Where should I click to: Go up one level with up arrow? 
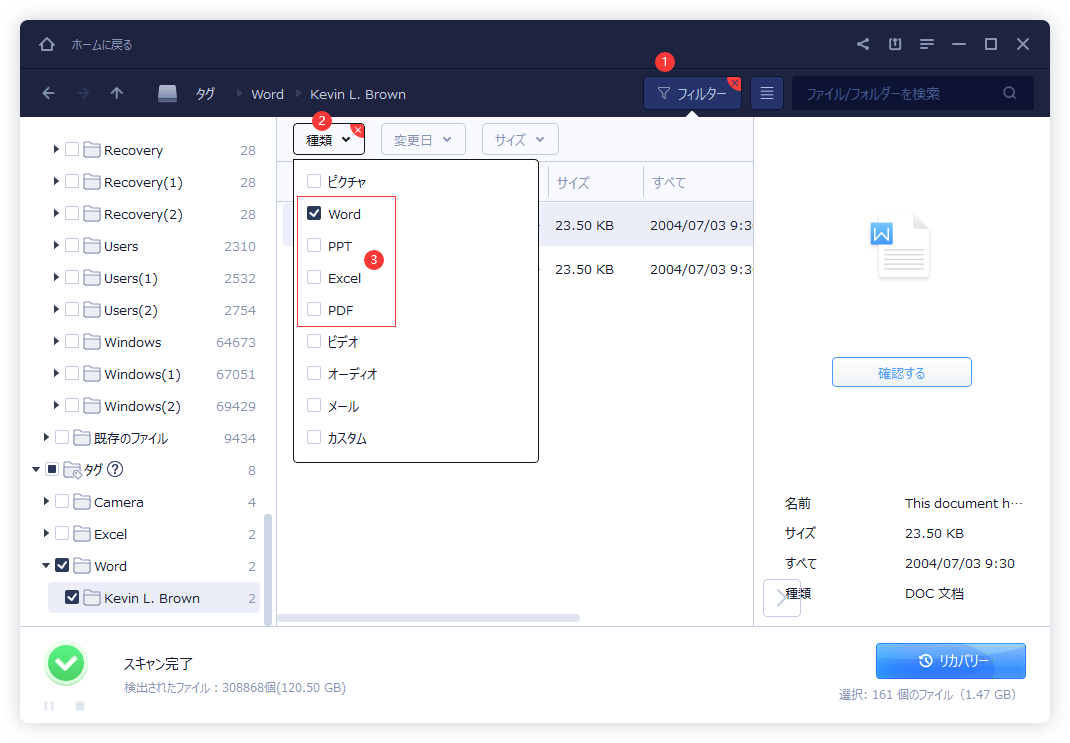click(117, 93)
